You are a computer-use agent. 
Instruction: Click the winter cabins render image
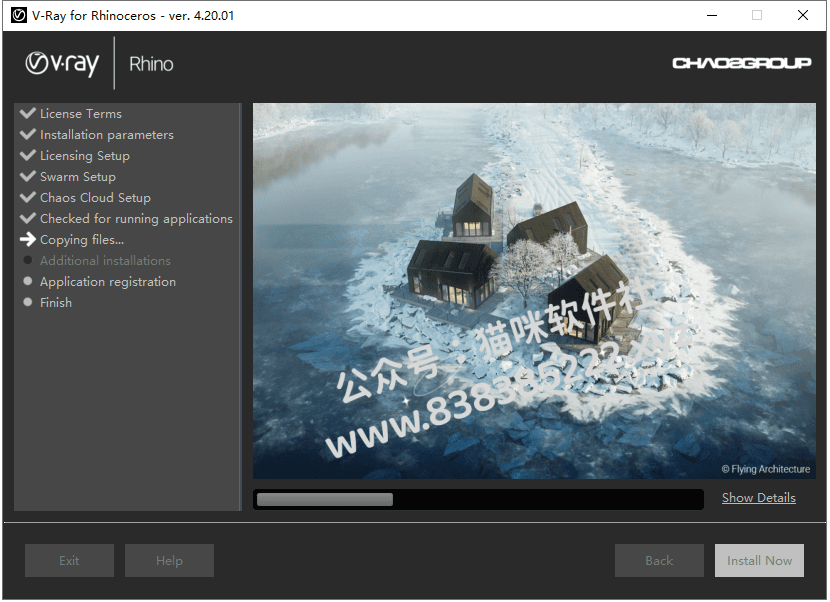point(534,291)
